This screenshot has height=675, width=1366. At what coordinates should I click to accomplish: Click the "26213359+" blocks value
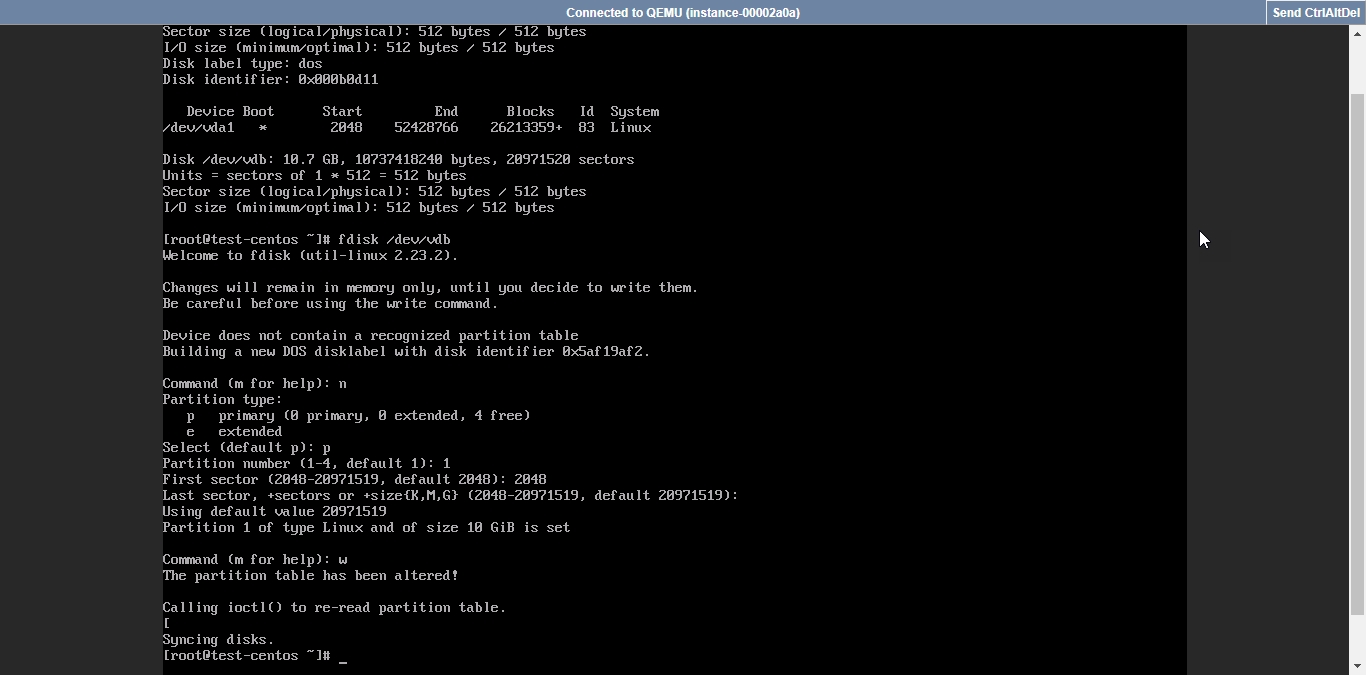point(526,128)
